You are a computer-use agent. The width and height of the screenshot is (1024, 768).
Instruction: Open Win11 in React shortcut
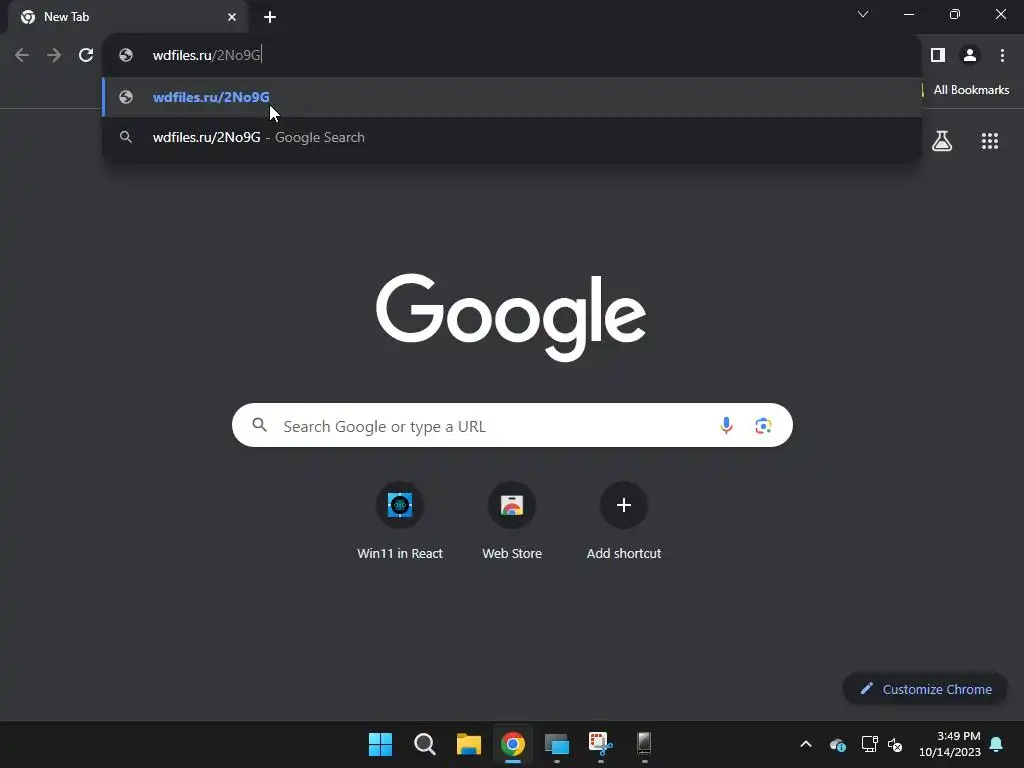click(400, 521)
